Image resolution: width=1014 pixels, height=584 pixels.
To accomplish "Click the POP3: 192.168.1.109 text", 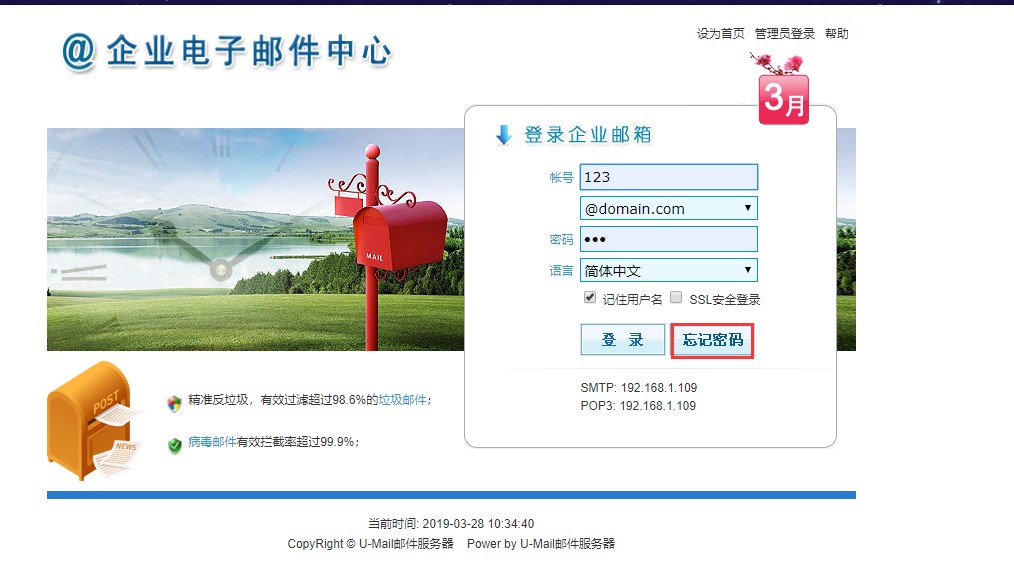I will click(638, 406).
